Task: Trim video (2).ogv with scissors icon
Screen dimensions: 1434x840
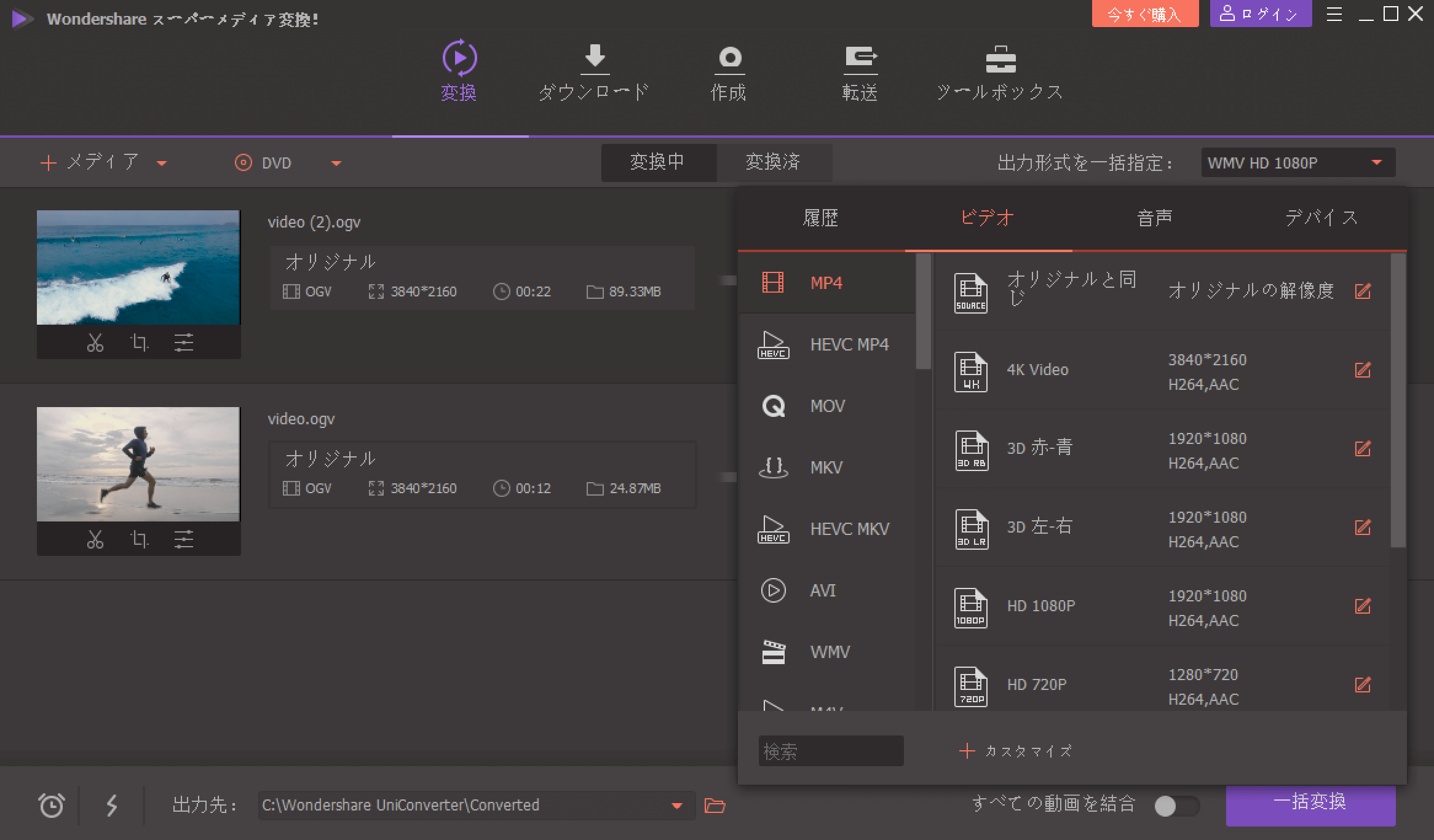Action: pyautogui.click(x=95, y=343)
